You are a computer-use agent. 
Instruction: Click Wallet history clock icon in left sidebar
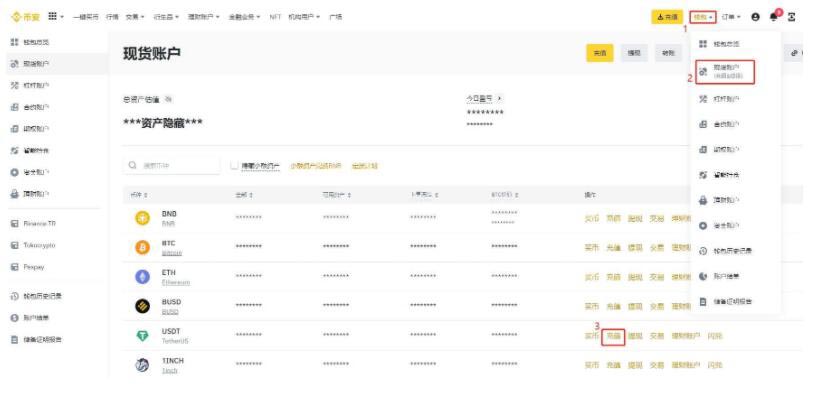[x=15, y=296]
